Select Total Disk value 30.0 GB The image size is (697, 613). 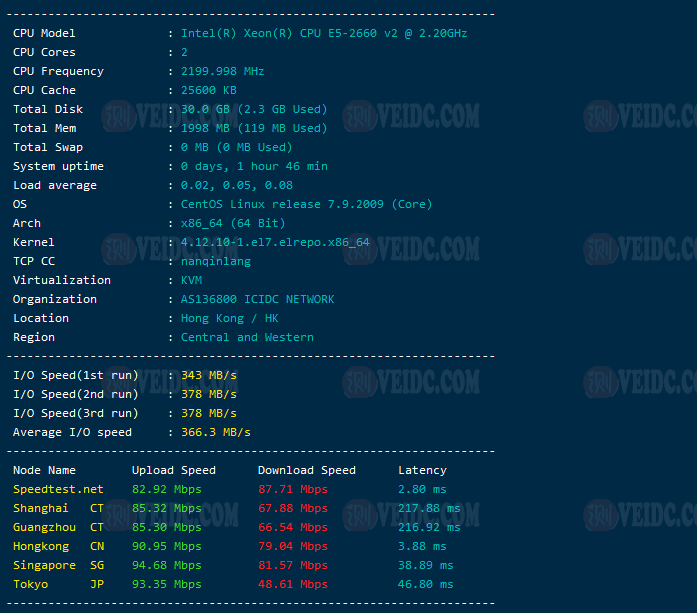[205, 109]
